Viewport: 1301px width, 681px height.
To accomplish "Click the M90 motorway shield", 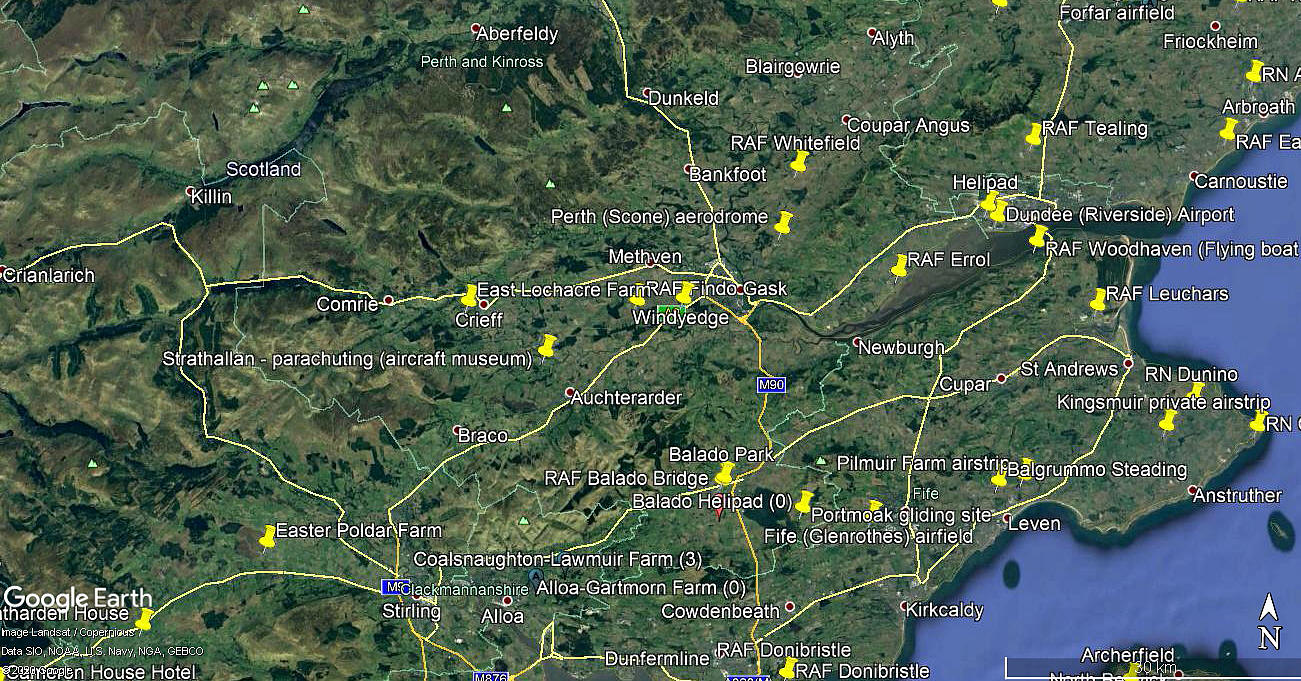I will pos(771,385).
